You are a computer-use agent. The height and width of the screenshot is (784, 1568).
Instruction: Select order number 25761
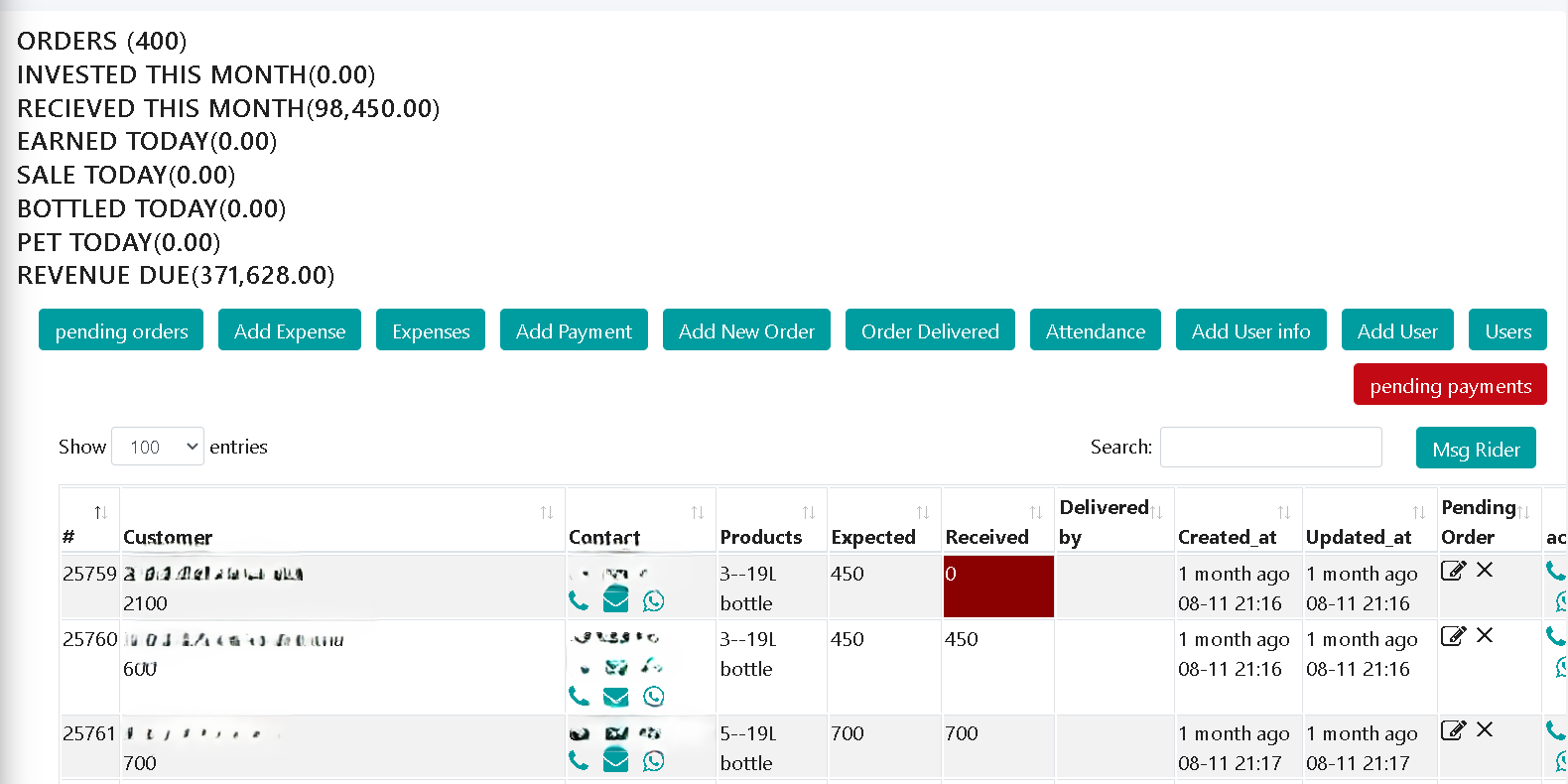(89, 733)
